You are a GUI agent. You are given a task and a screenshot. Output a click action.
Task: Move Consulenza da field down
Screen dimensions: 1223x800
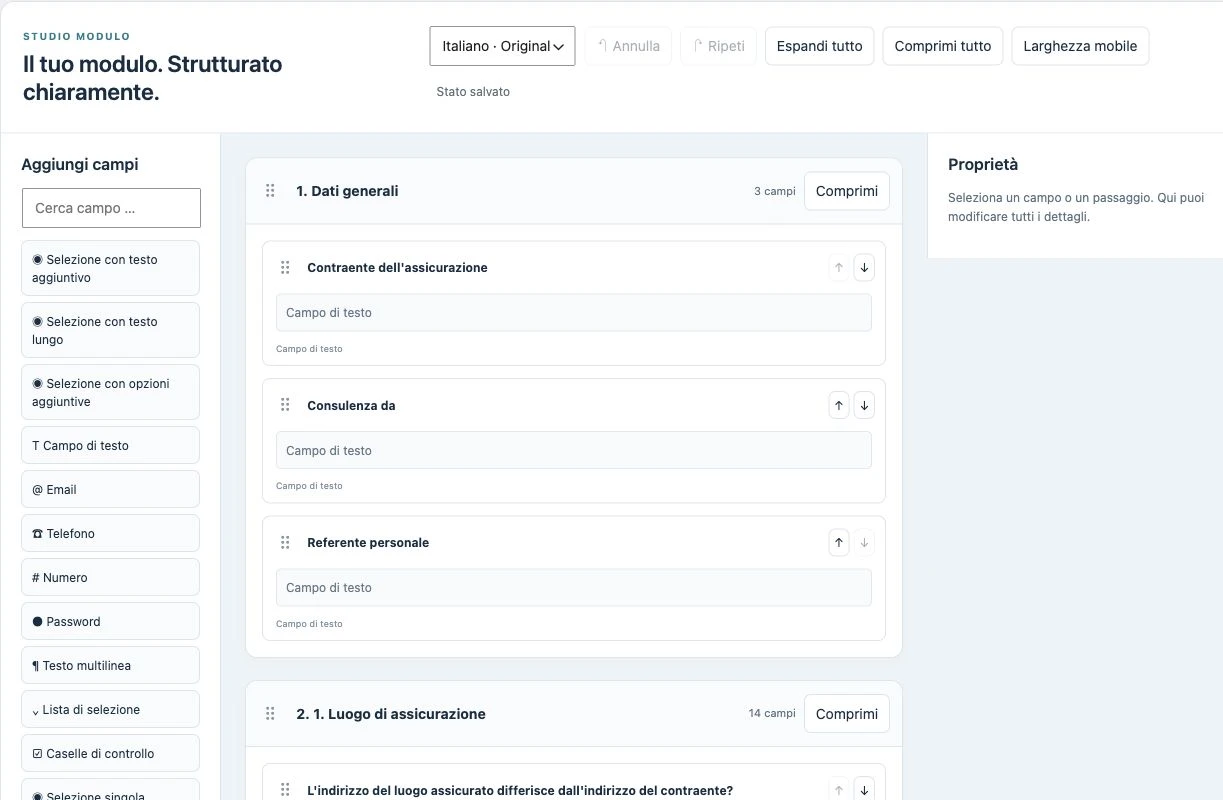(x=864, y=405)
